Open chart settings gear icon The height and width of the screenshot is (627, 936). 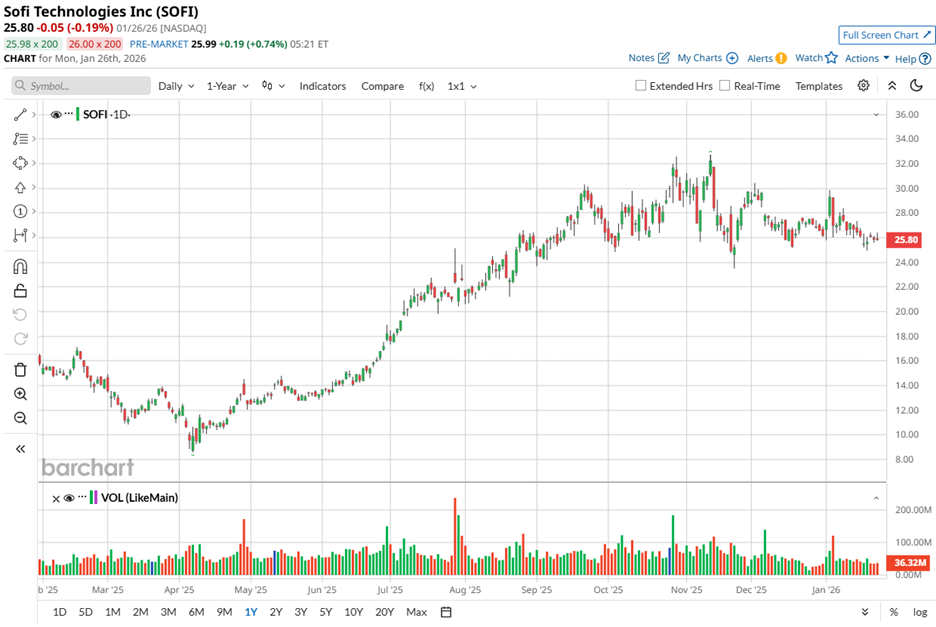863,85
